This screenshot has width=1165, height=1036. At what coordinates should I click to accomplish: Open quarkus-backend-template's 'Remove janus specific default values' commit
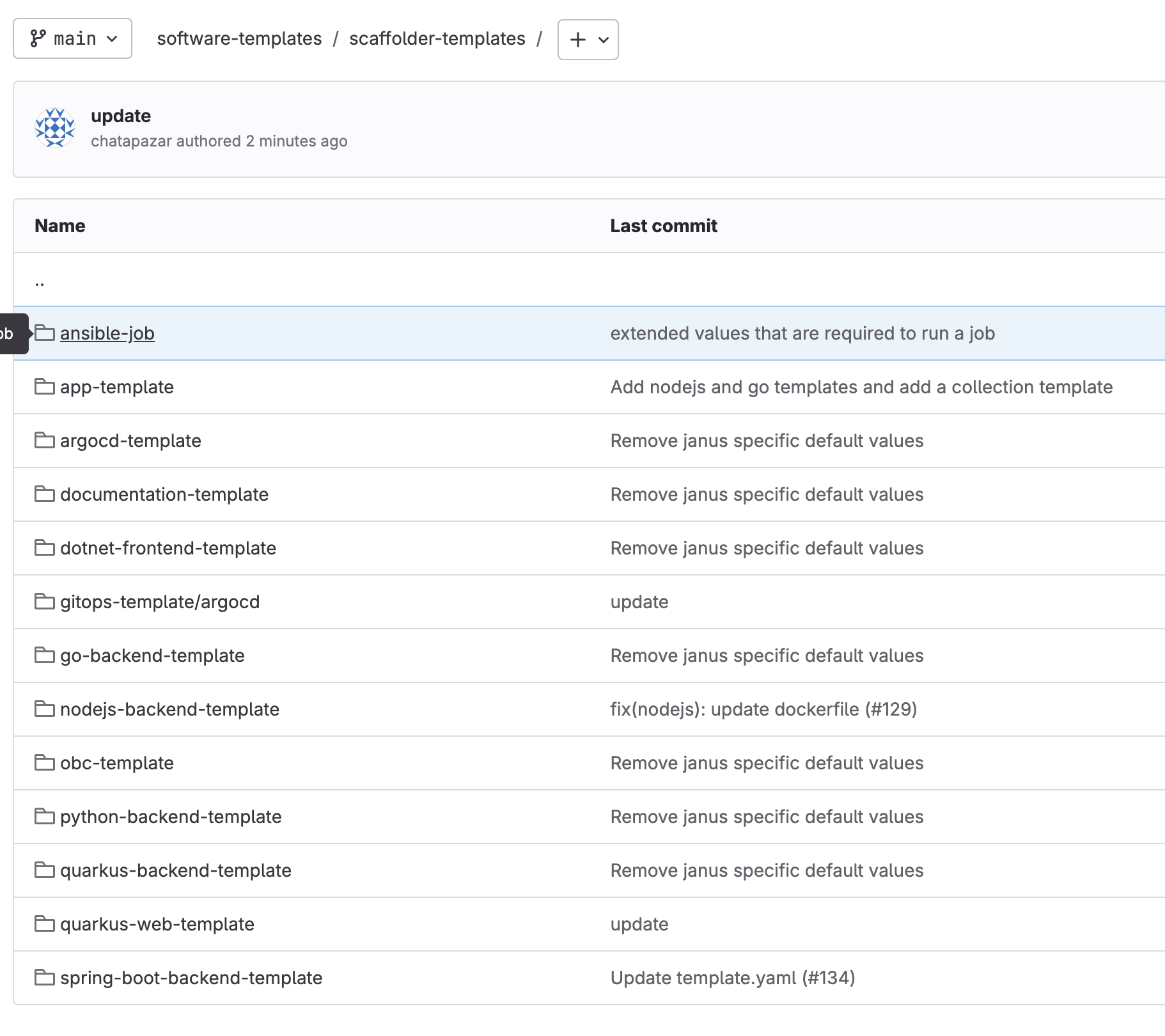tap(767, 870)
